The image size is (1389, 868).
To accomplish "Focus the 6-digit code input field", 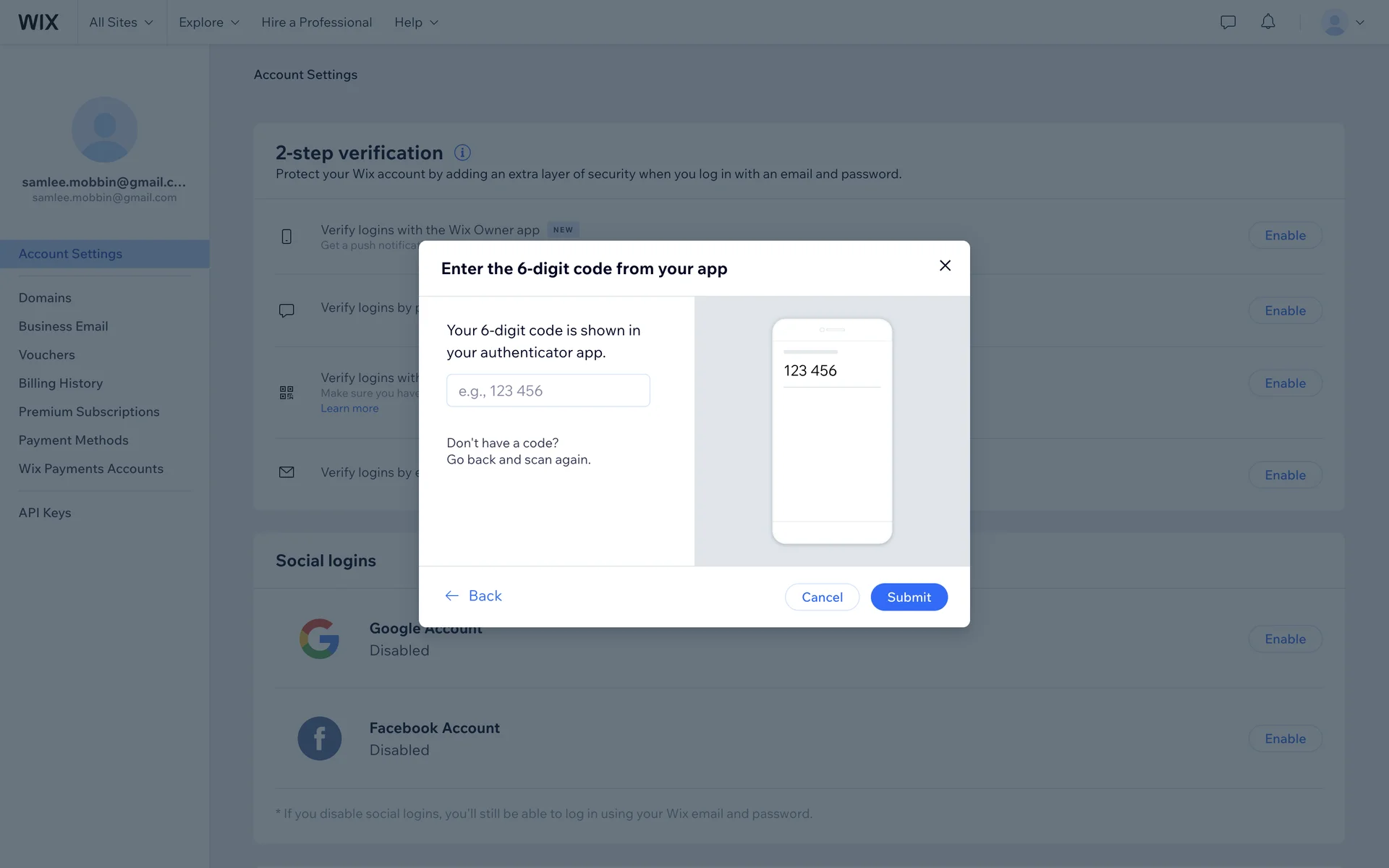I will point(548,391).
